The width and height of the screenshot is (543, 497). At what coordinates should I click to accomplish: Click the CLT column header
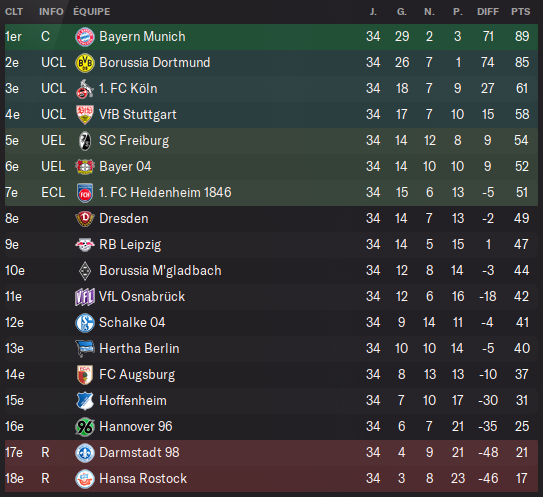click(x=14, y=12)
